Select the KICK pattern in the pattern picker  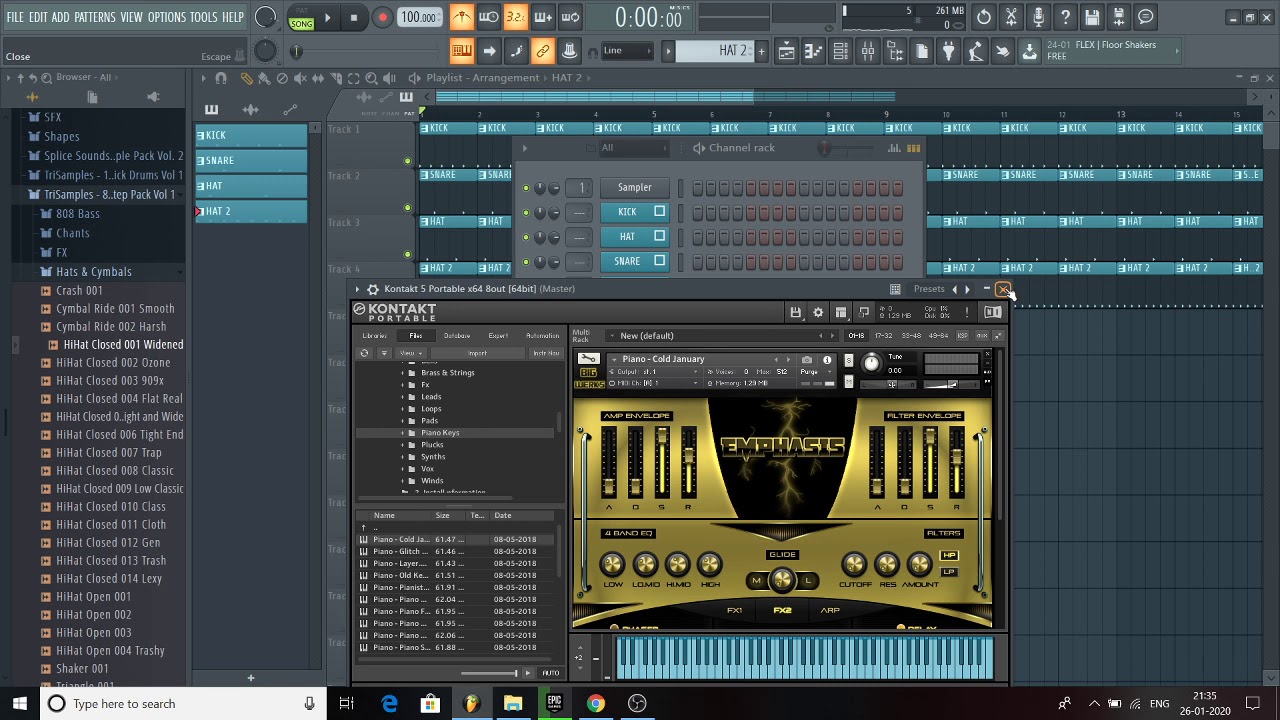(251, 135)
